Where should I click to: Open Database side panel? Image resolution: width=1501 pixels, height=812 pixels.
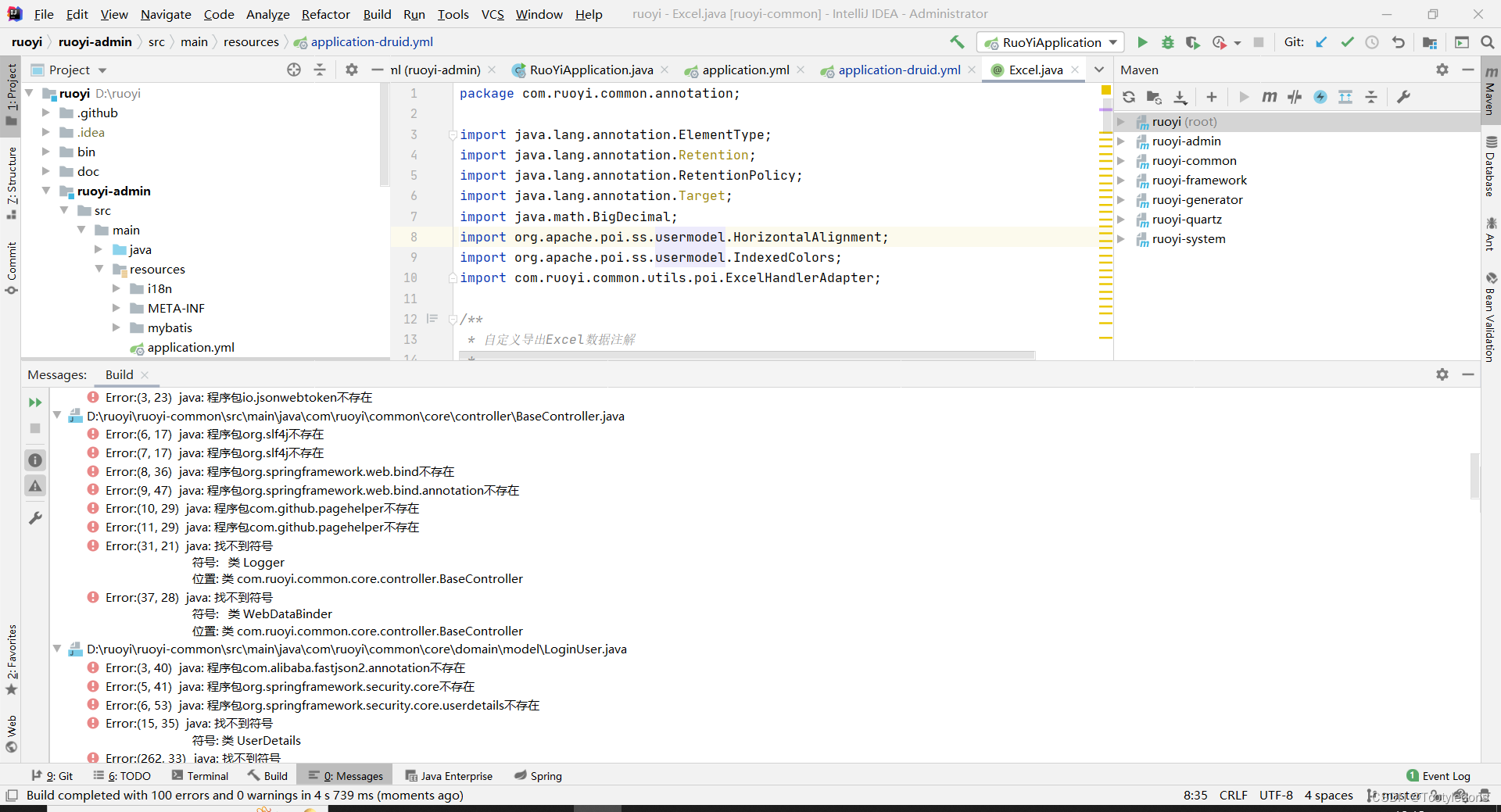(x=1491, y=166)
